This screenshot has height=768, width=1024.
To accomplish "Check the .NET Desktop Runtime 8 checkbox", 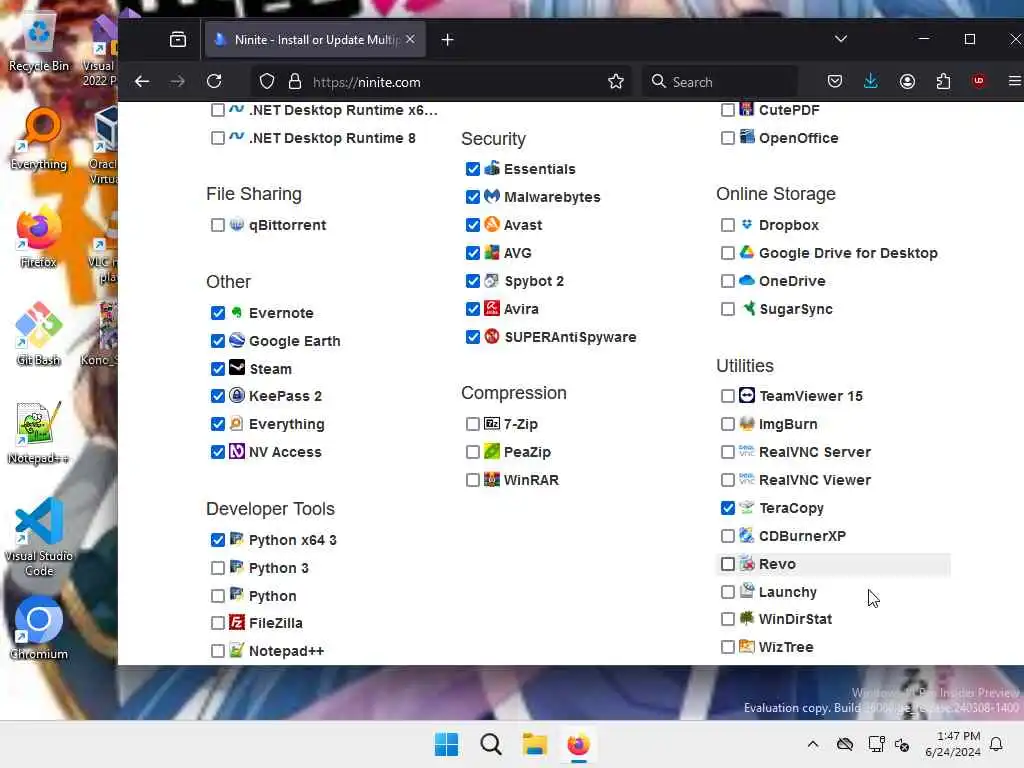I will coord(217,138).
